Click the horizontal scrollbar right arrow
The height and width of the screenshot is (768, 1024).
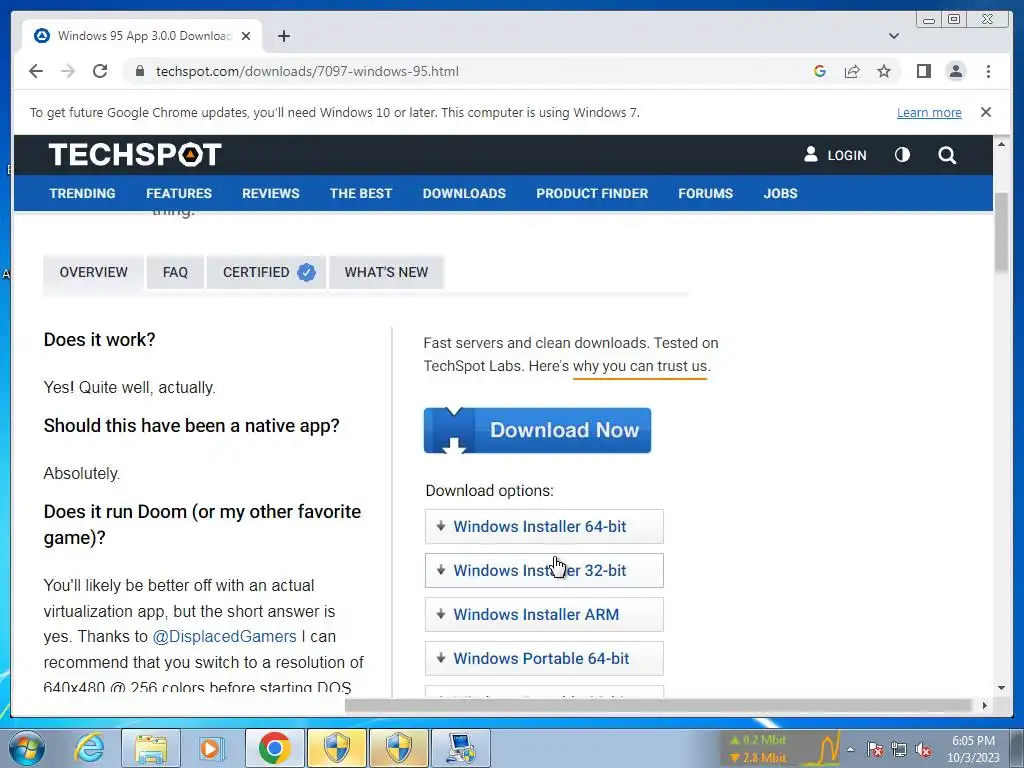tap(985, 705)
